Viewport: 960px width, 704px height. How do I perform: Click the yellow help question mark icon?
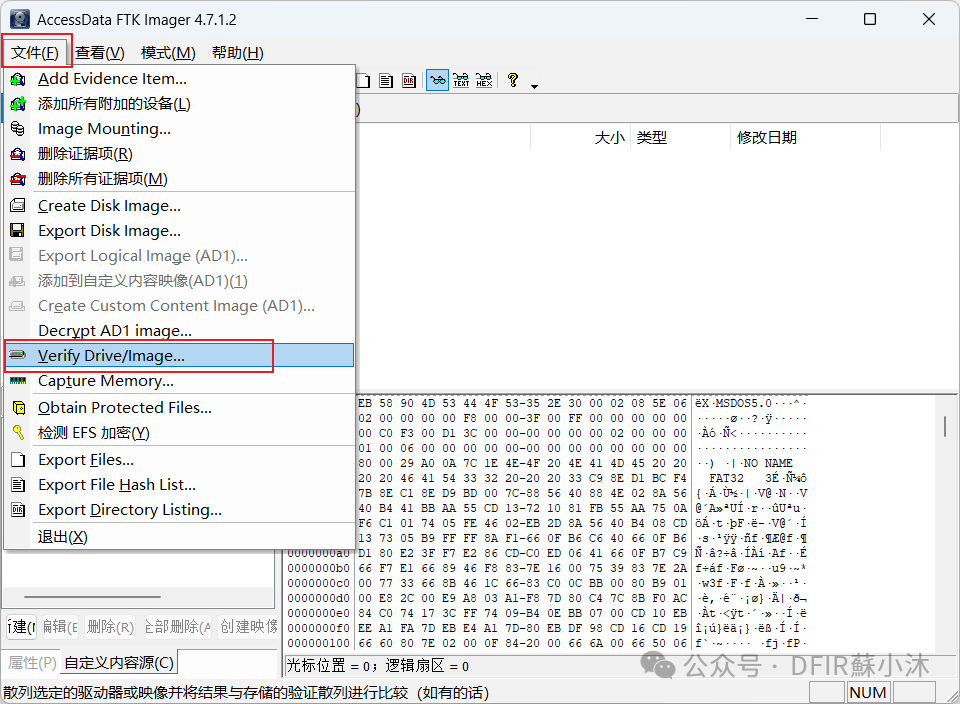pyautogui.click(x=513, y=80)
